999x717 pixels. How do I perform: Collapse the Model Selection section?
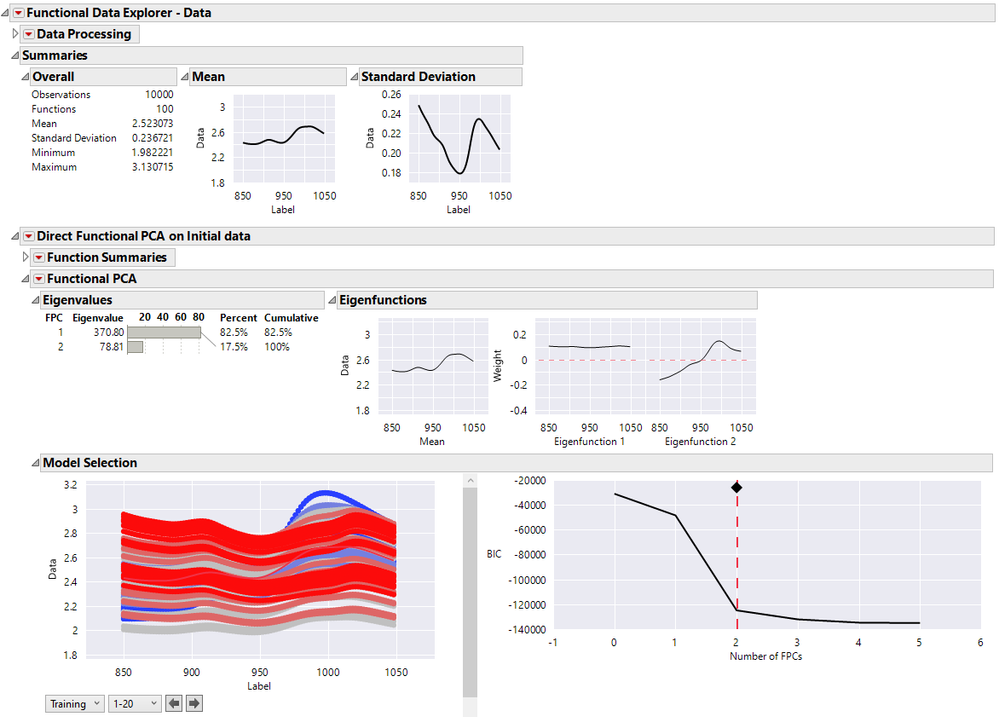[36, 463]
